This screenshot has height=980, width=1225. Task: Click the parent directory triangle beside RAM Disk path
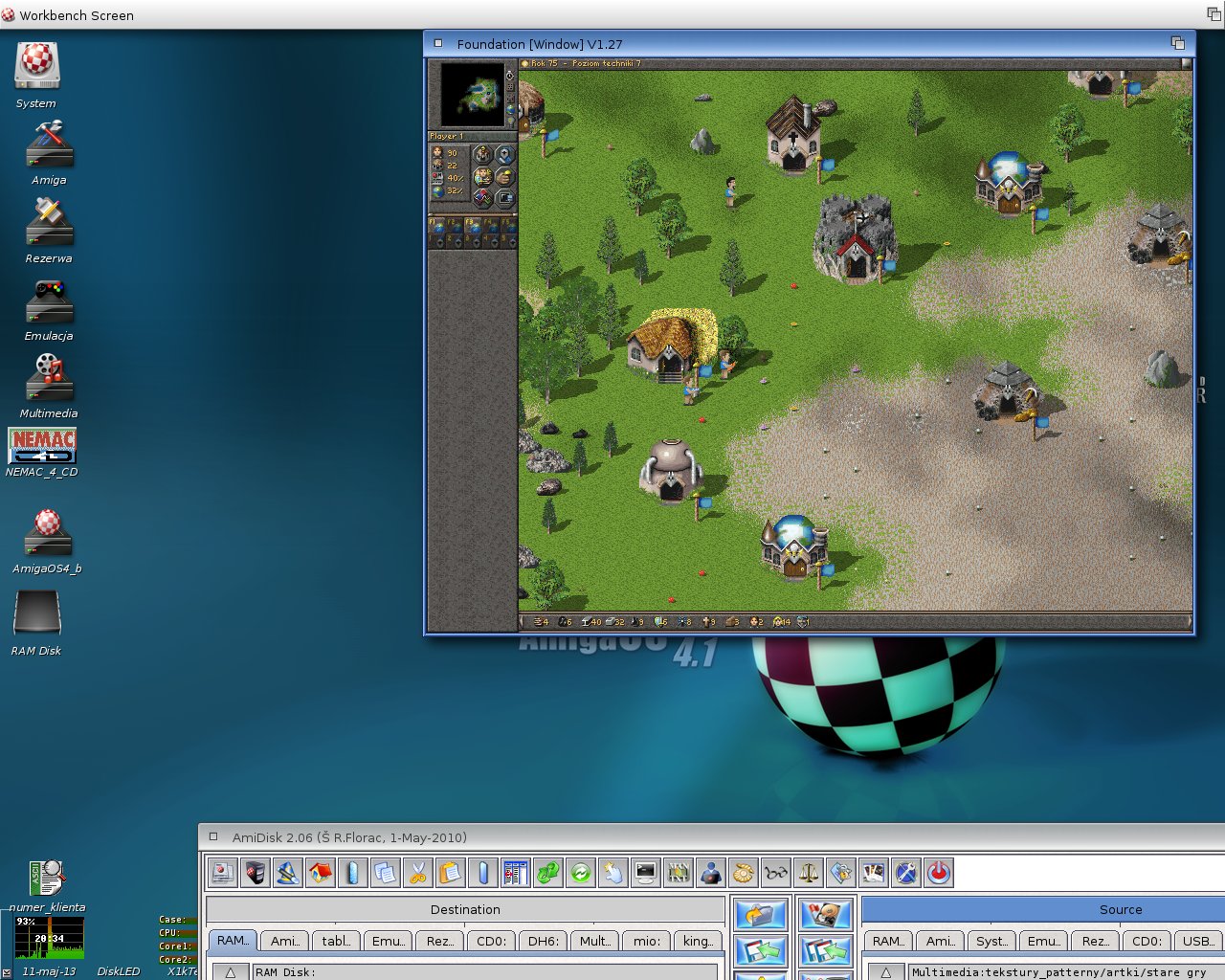[x=230, y=972]
